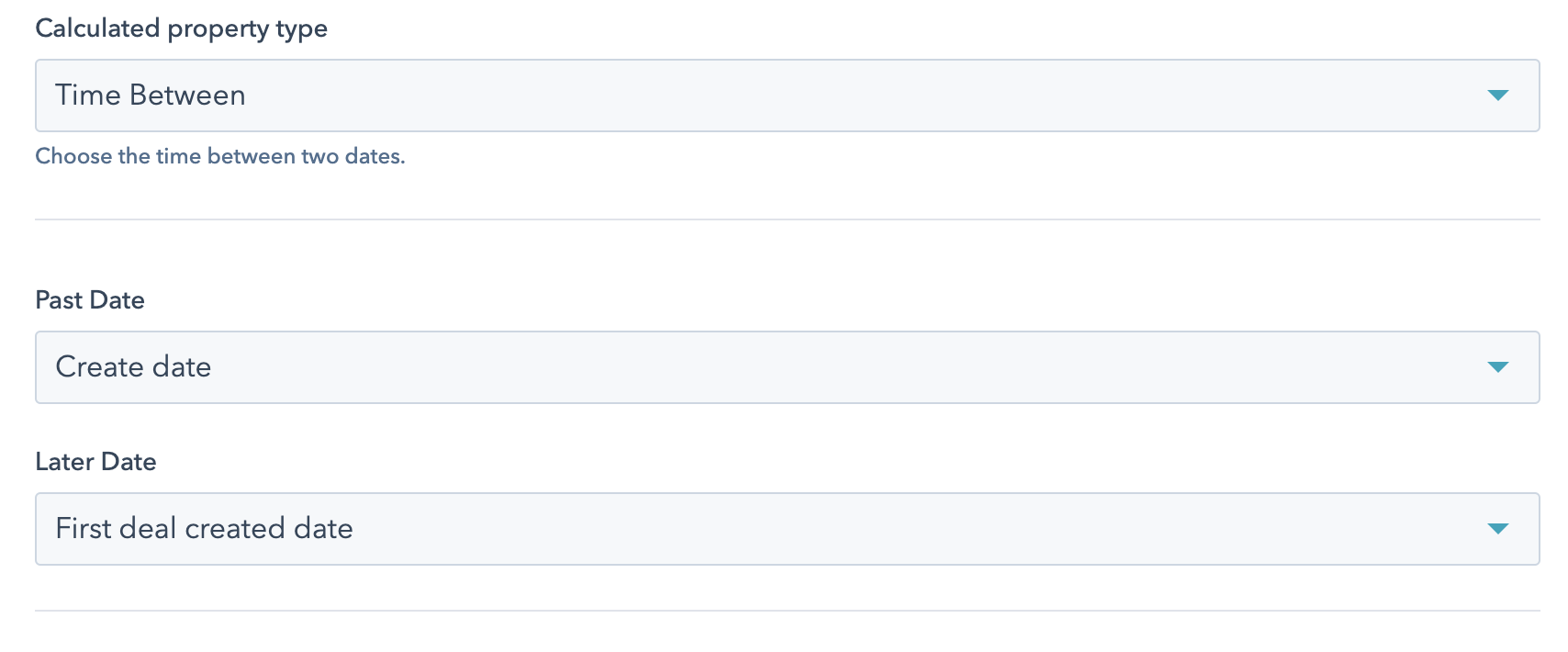Image resolution: width=1568 pixels, height=652 pixels.
Task: Click the First deal created date caret
Action: (x=1497, y=529)
